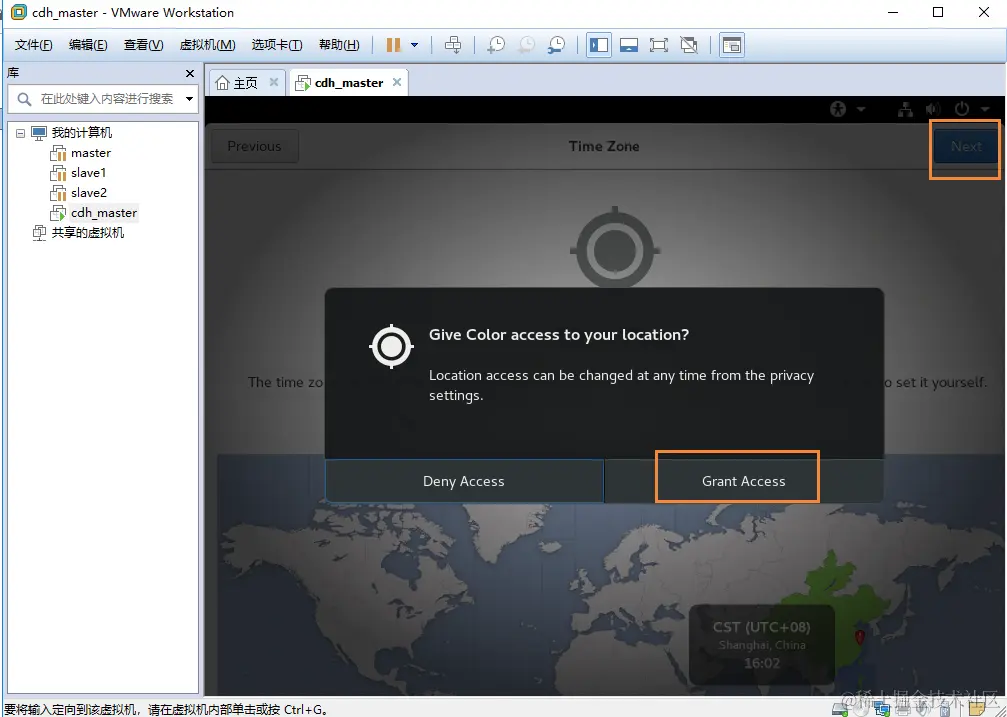The height and width of the screenshot is (717, 1007).
Task: Click the hard disk status bar icon
Action: [x=840, y=710]
